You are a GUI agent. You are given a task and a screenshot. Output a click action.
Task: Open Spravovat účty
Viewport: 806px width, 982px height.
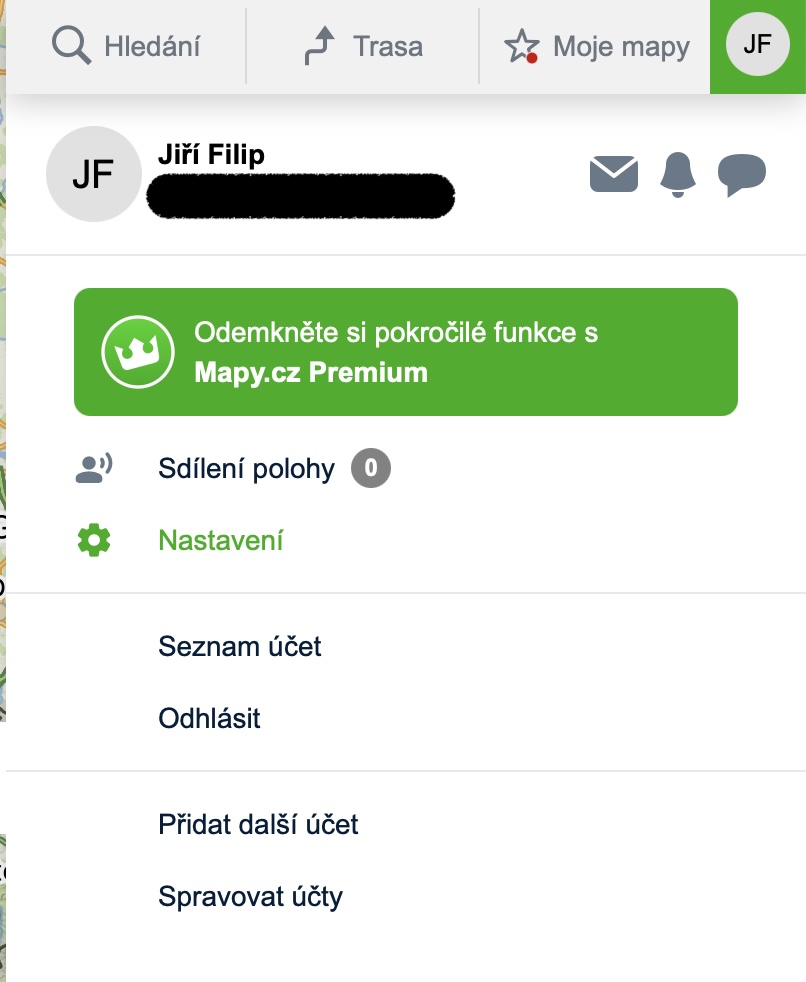pyautogui.click(x=250, y=897)
